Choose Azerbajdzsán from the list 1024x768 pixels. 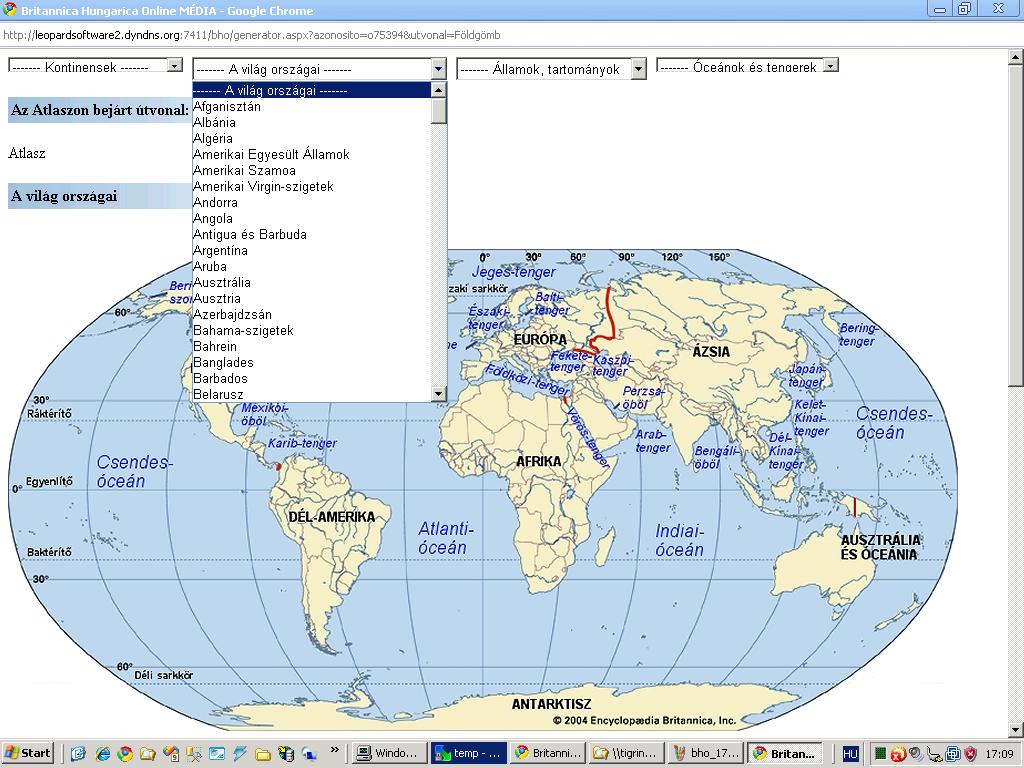312,314
